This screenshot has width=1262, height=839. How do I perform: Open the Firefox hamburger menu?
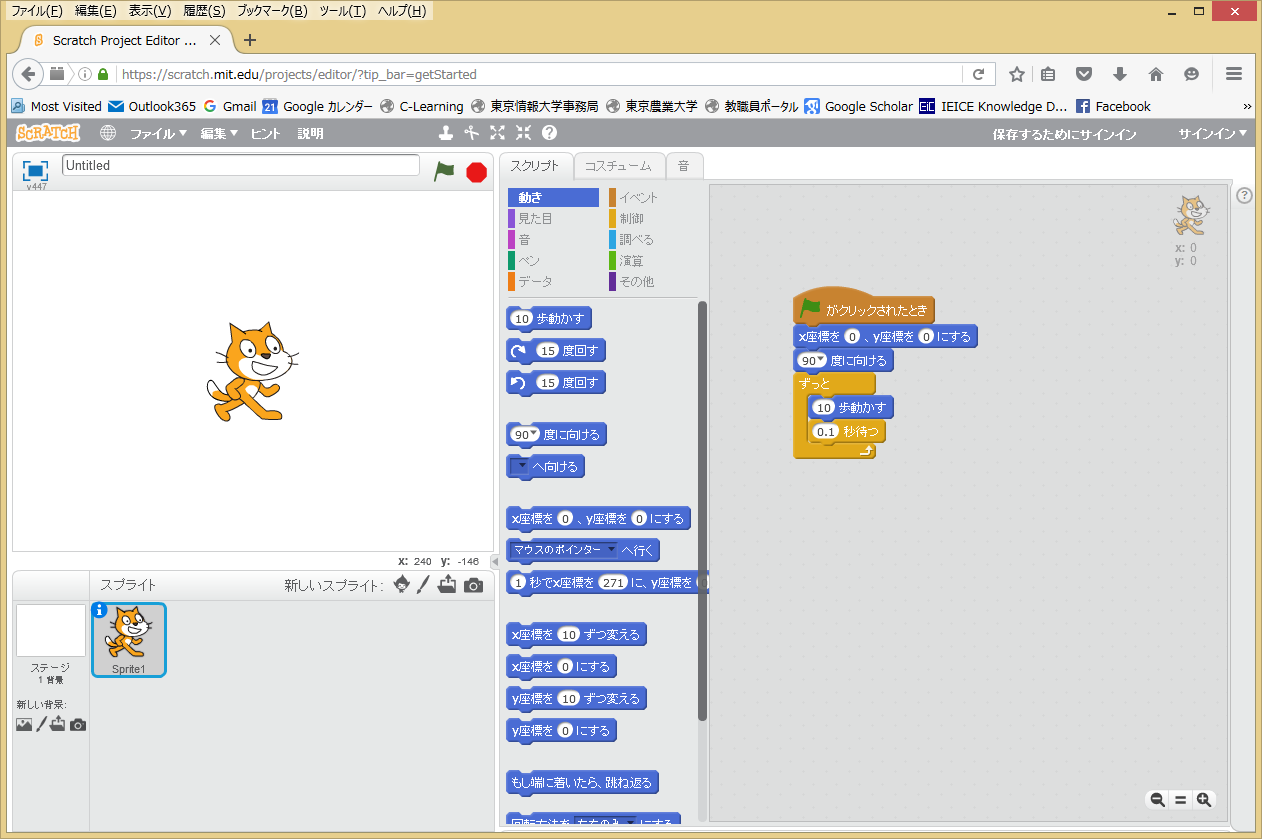tap(1233, 74)
